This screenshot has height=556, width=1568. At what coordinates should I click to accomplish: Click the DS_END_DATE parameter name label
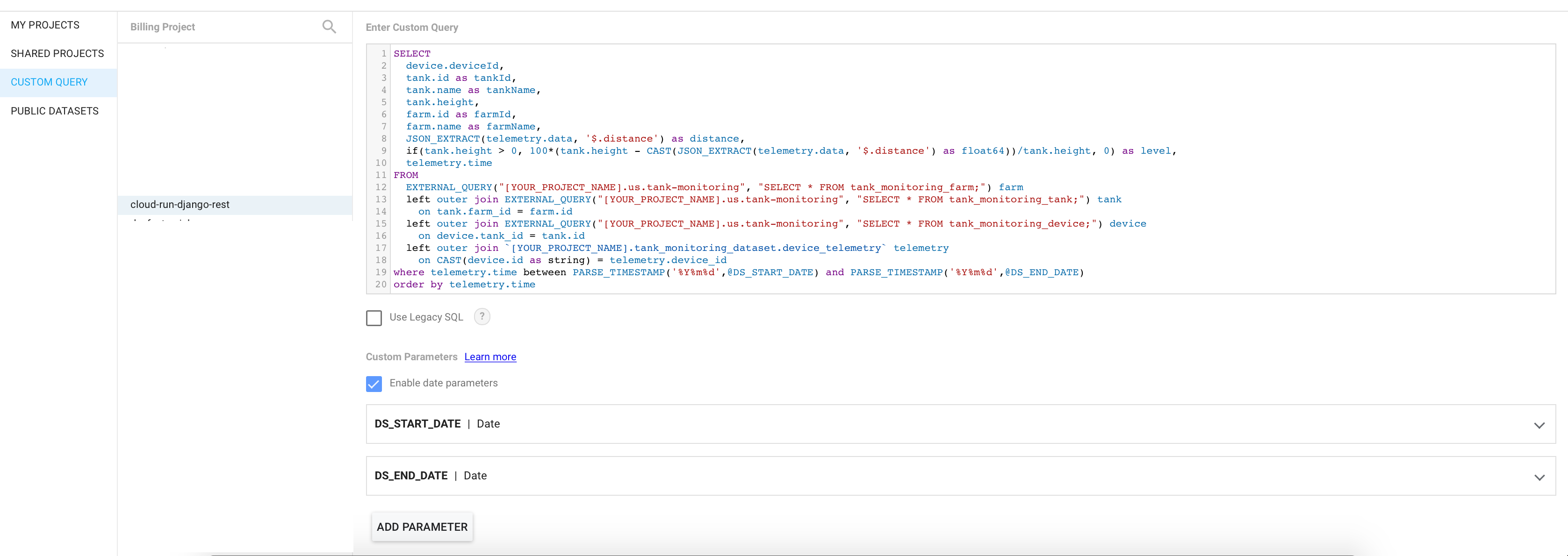(411, 476)
